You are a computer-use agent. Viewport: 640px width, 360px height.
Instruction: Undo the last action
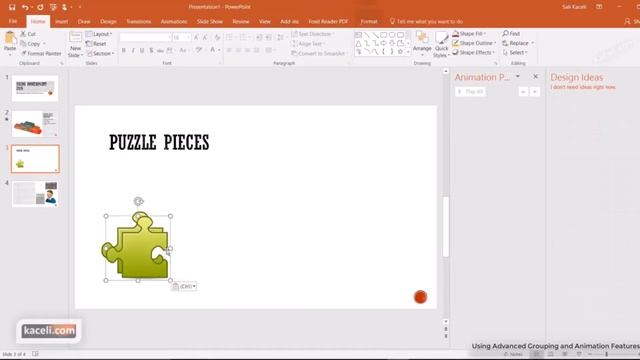point(25,7)
